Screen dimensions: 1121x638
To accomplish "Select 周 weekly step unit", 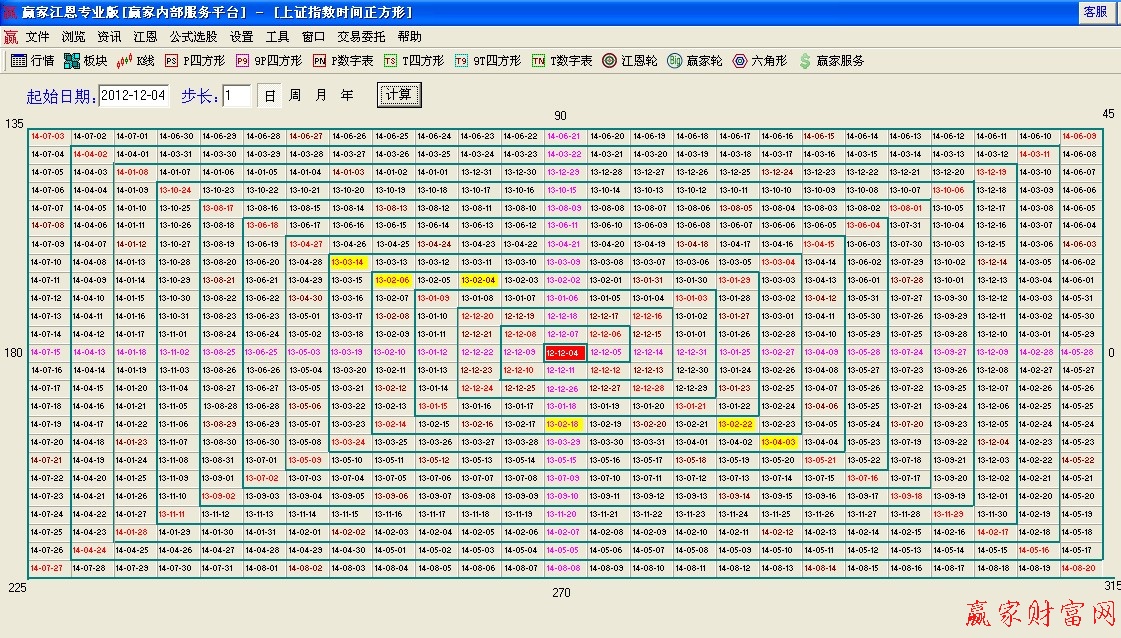I will [293, 95].
